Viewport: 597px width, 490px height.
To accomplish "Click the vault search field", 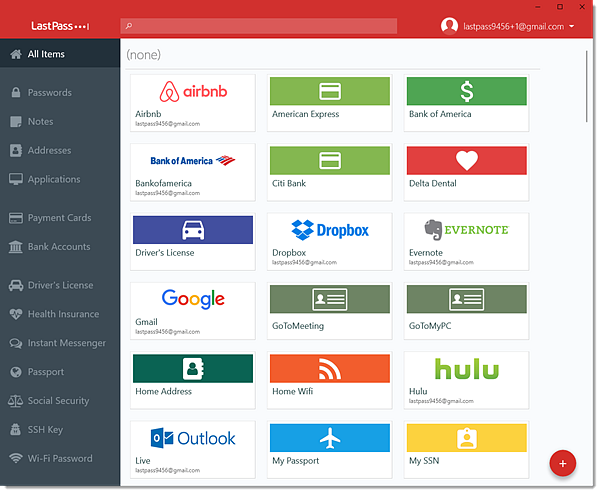I will click(259, 26).
